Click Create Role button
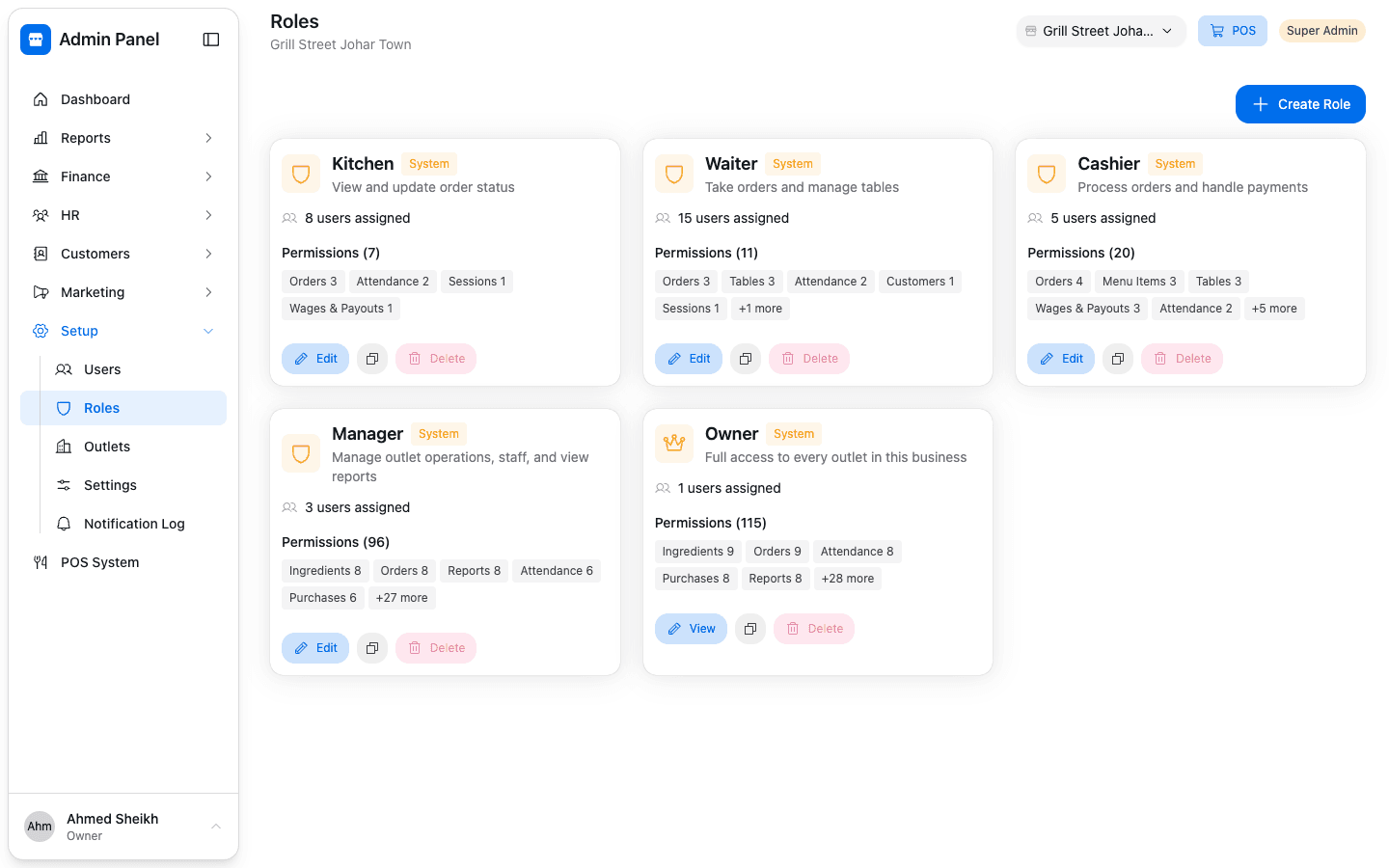 point(1300,104)
